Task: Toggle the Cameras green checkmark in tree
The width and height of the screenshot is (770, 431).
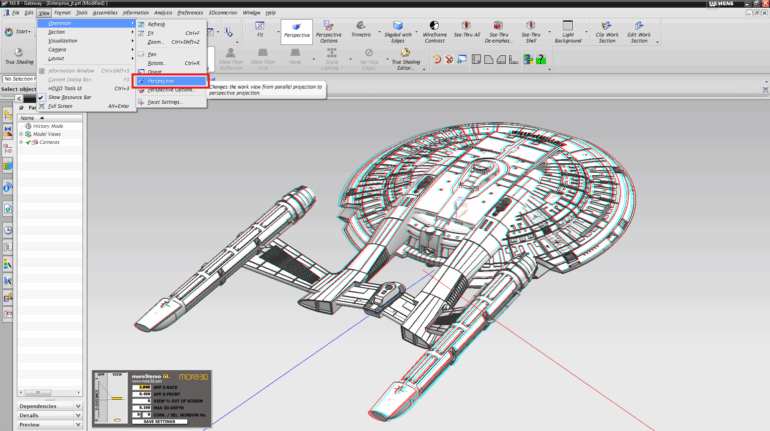Action: (x=28, y=142)
